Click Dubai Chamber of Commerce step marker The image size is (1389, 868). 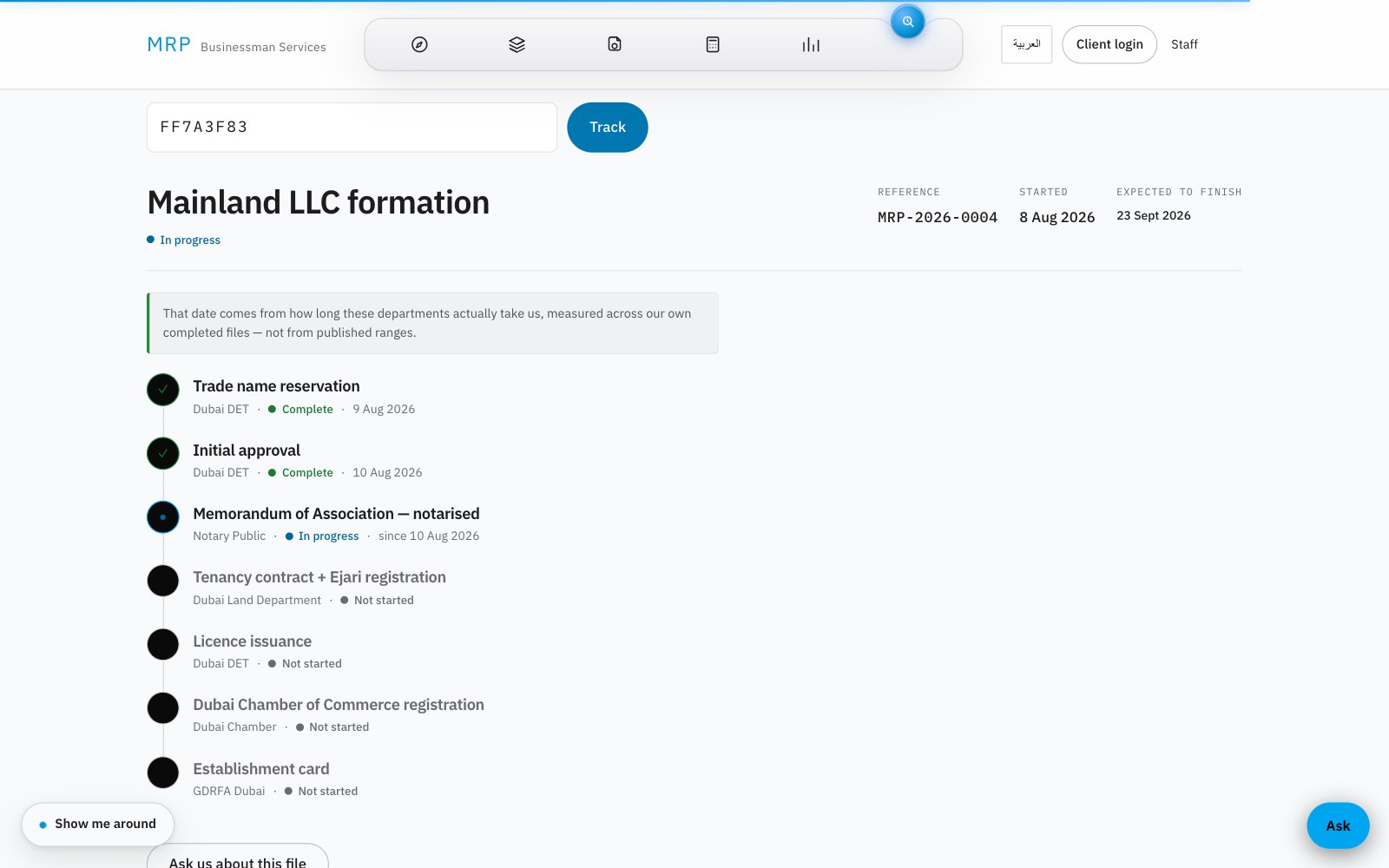point(163,708)
